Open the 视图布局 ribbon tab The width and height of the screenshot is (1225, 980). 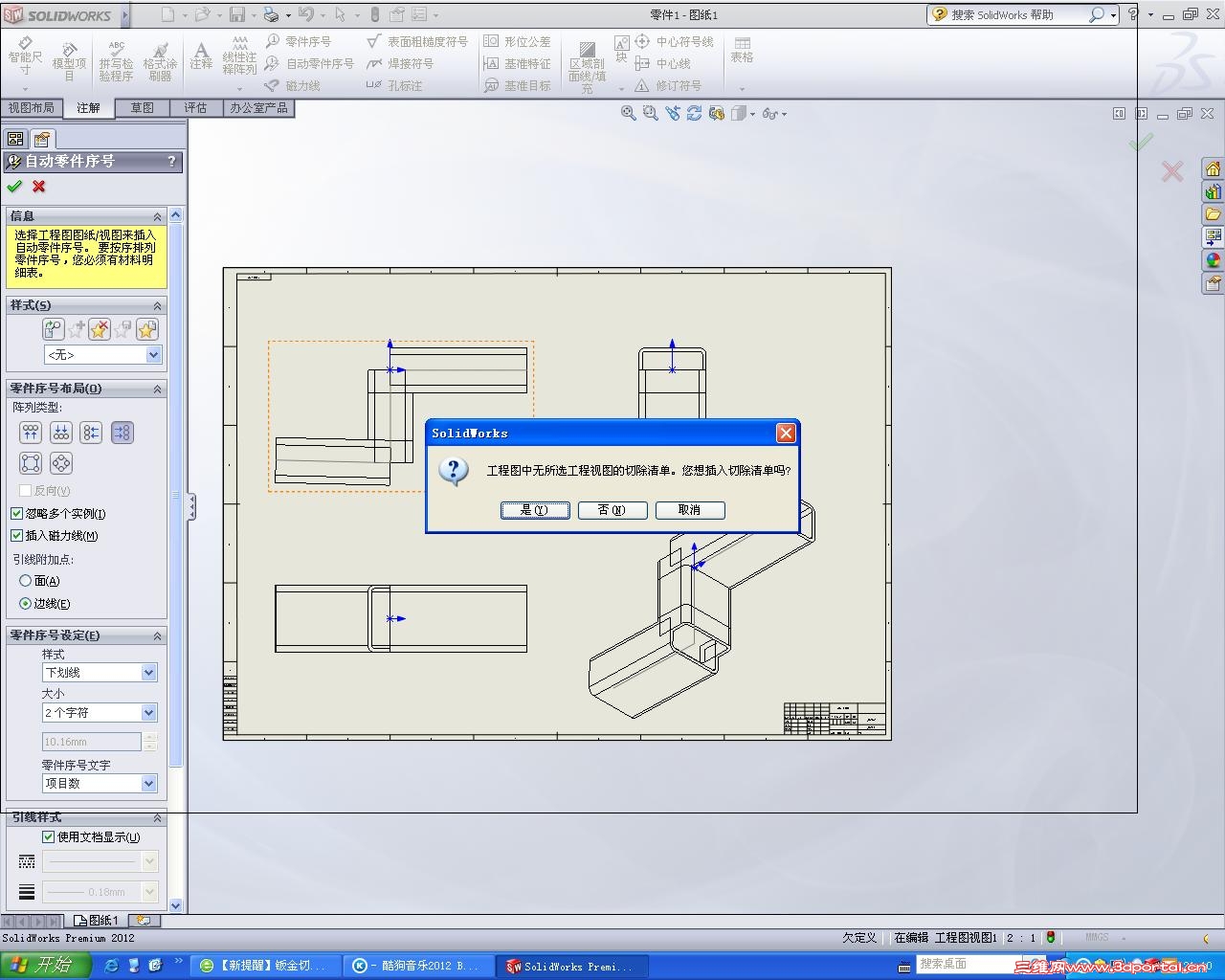32,108
